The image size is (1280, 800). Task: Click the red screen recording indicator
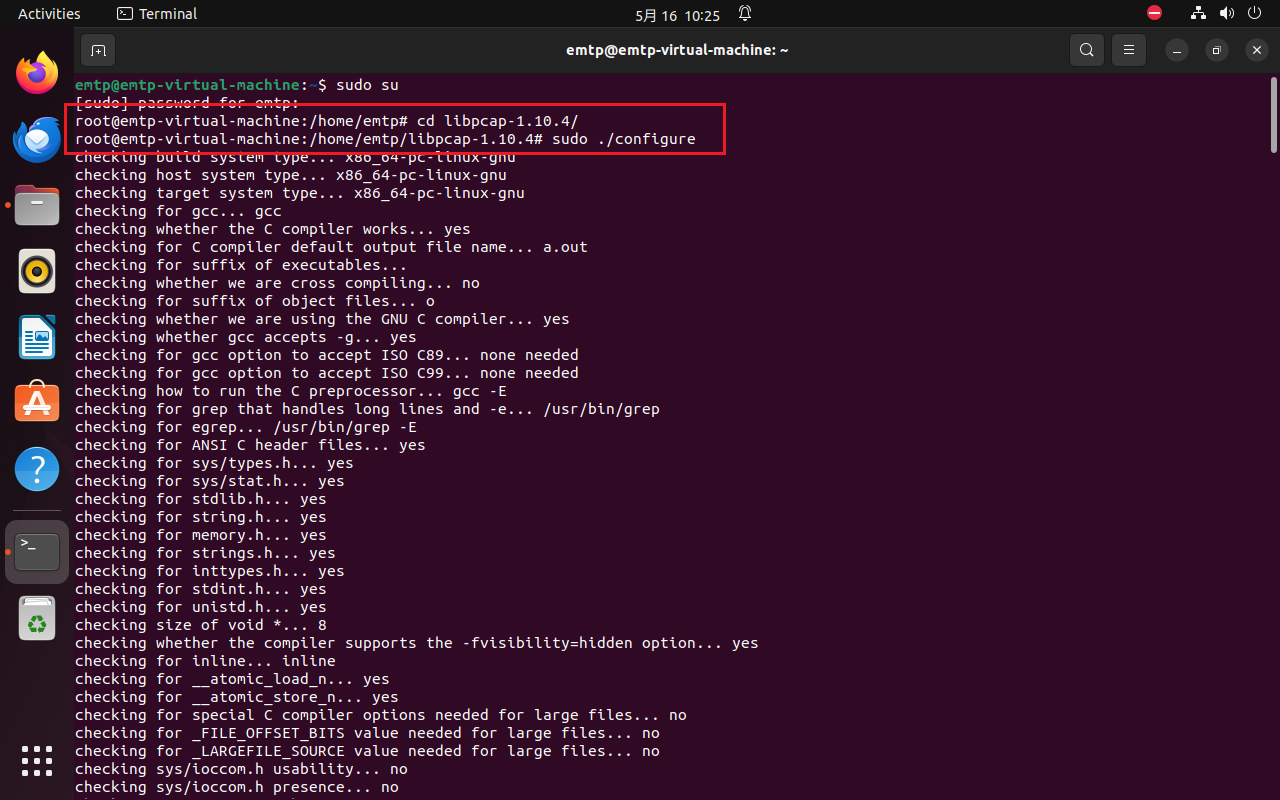pos(1154,13)
